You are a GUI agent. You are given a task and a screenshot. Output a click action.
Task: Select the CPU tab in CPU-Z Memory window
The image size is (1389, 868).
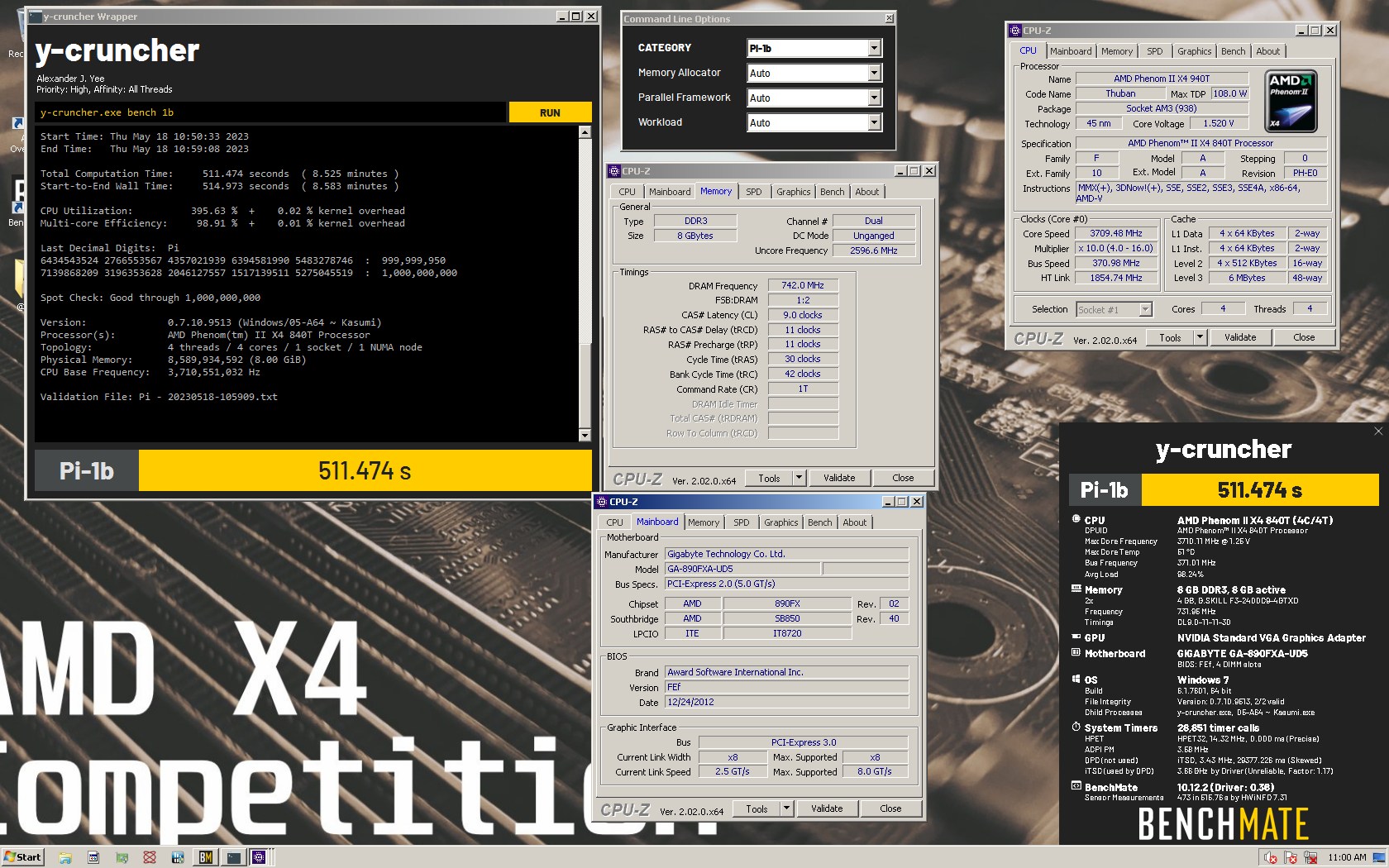[x=628, y=192]
